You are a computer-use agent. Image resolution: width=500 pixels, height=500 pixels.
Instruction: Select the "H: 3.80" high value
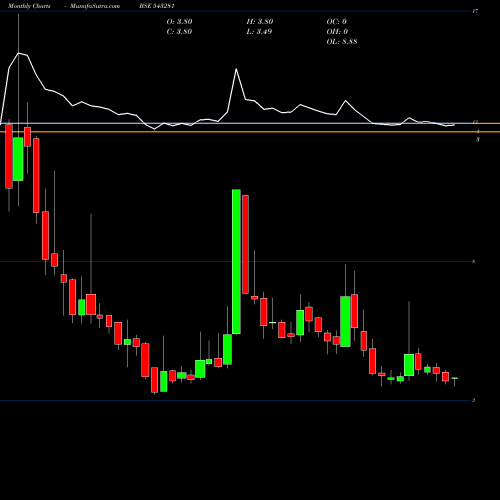pyautogui.click(x=260, y=22)
